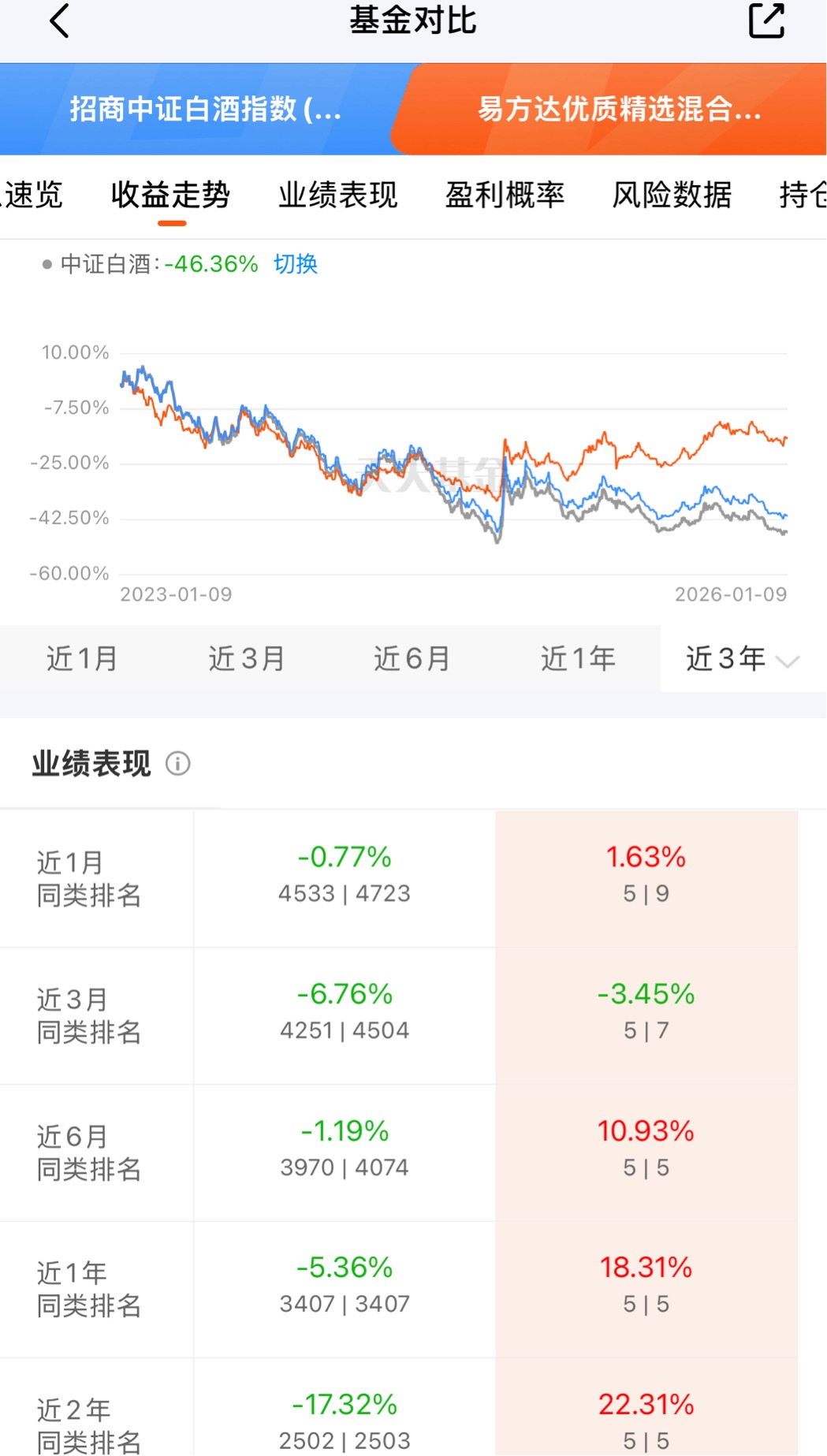827x1456 pixels.
Task: Tap the 近1年 return of 18.31%
Action: [646, 1268]
